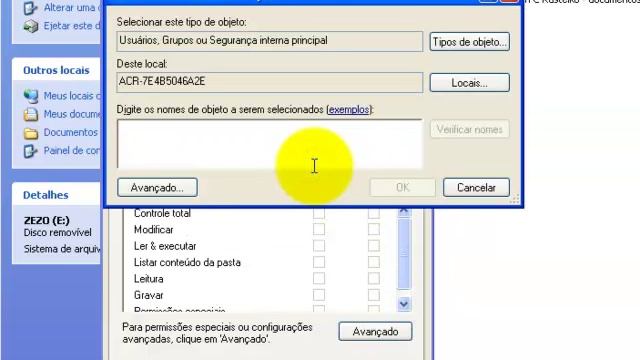
Task: Click the Meus locais icon in sidebar
Action: (x=31, y=96)
